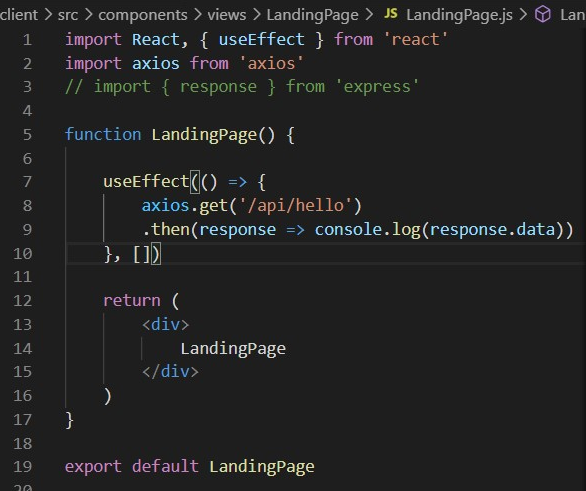Viewport: 586px width, 491px height.
Task: Click 'return' keyword on line 12
Action: click(132, 301)
